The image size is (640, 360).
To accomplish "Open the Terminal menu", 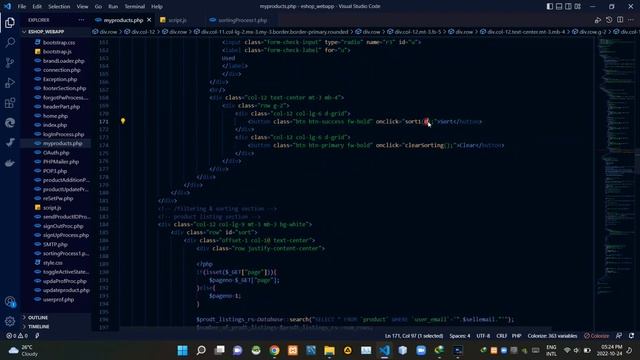I will click(x=134, y=6).
